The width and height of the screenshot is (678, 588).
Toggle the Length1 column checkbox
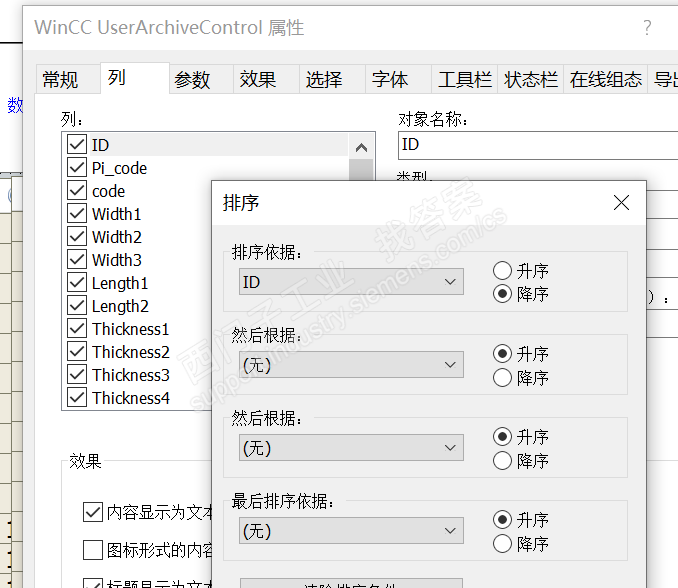(77, 282)
